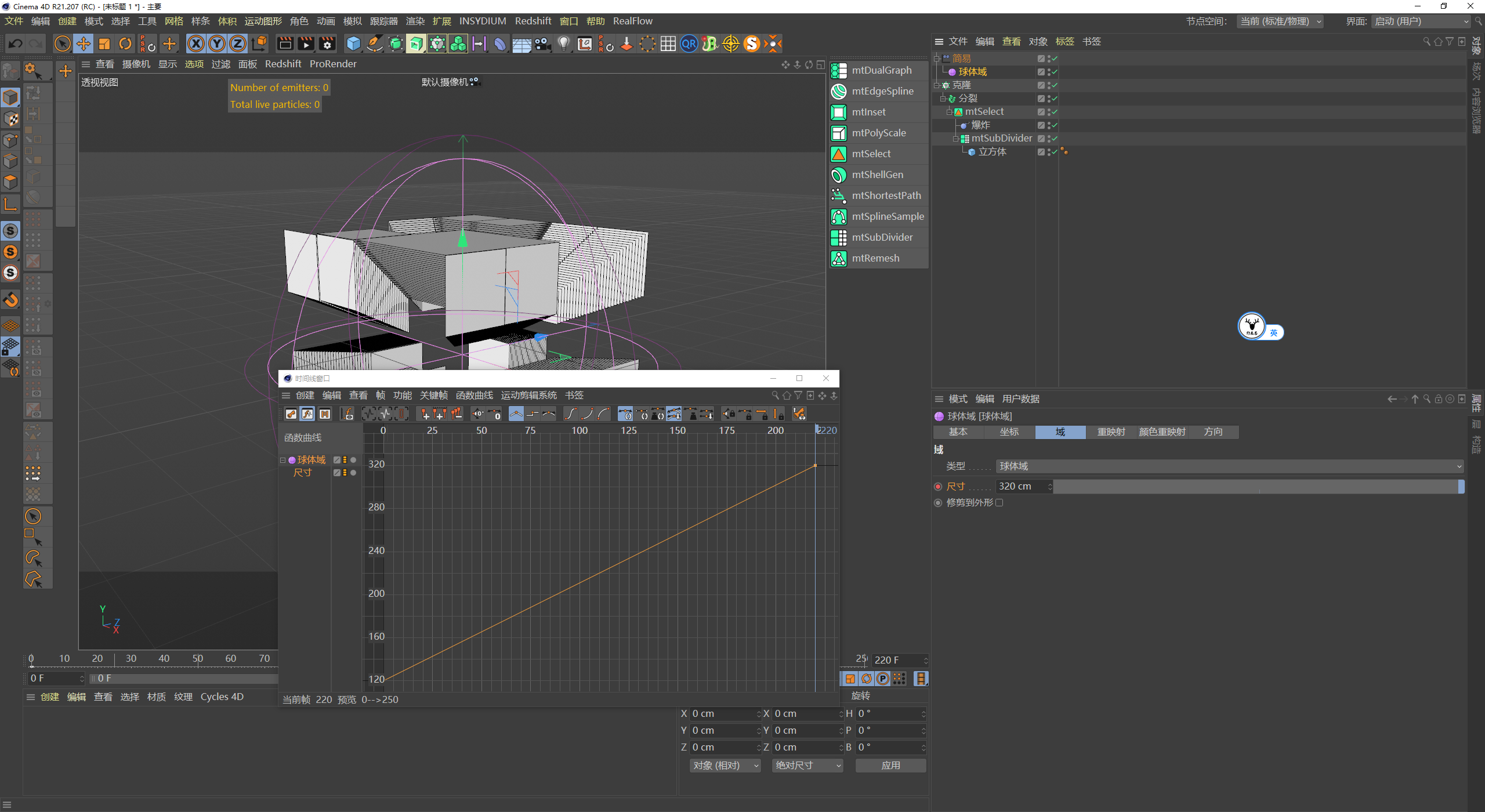The height and width of the screenshot is (812, 1485).
Task: Collapse the 球体域 track in timeline
Action: click(283, 460)
